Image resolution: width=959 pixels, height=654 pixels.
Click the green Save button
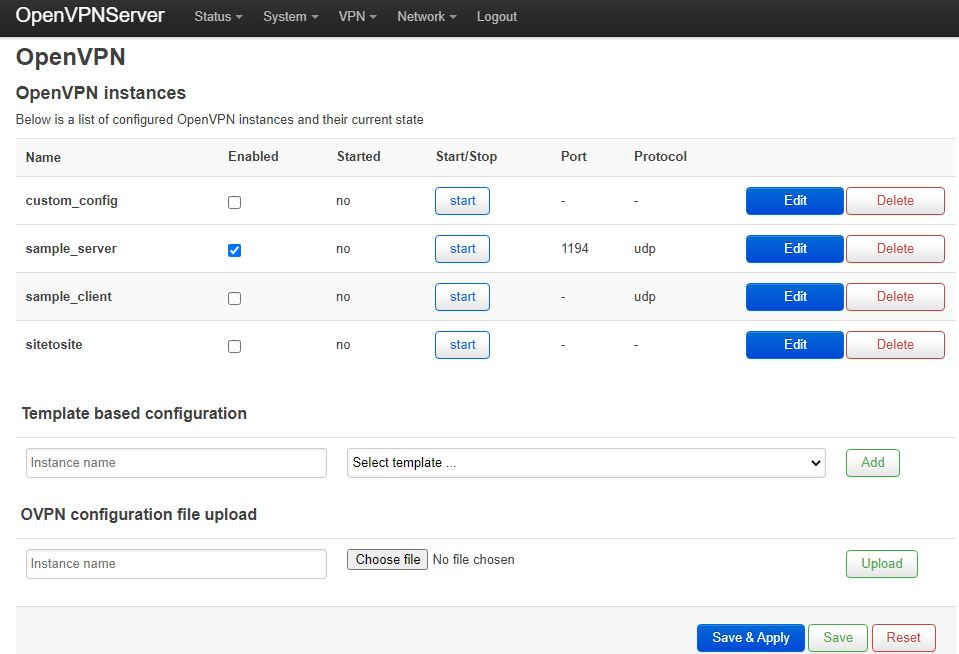point(838,637)
